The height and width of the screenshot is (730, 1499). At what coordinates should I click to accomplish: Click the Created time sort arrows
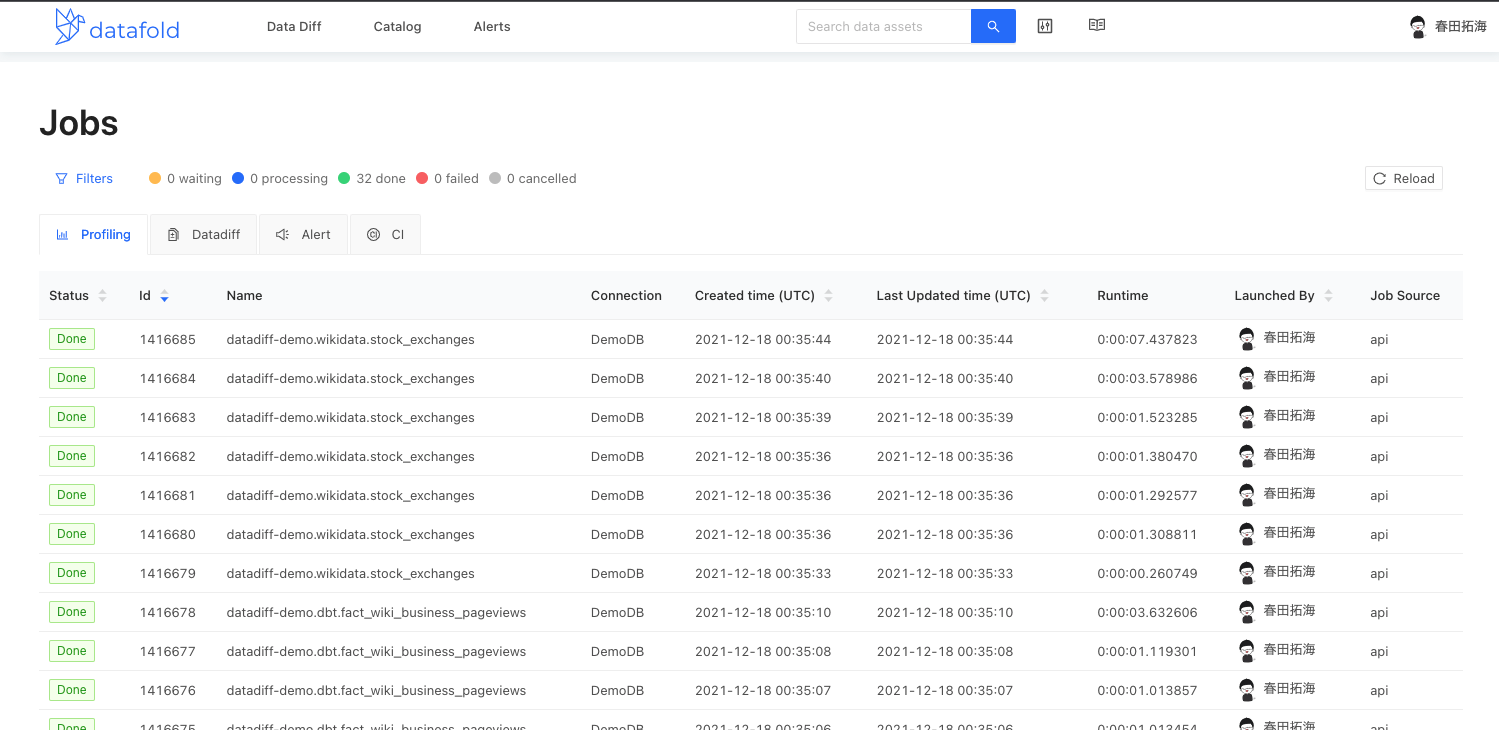829,296
